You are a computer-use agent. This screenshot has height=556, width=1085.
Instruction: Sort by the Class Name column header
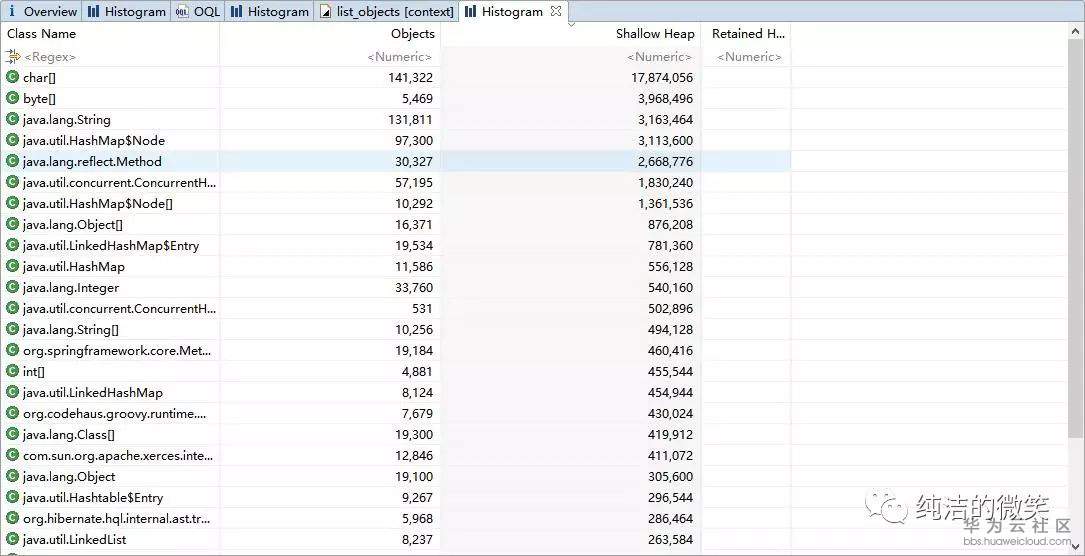click(x=42, y=33)
